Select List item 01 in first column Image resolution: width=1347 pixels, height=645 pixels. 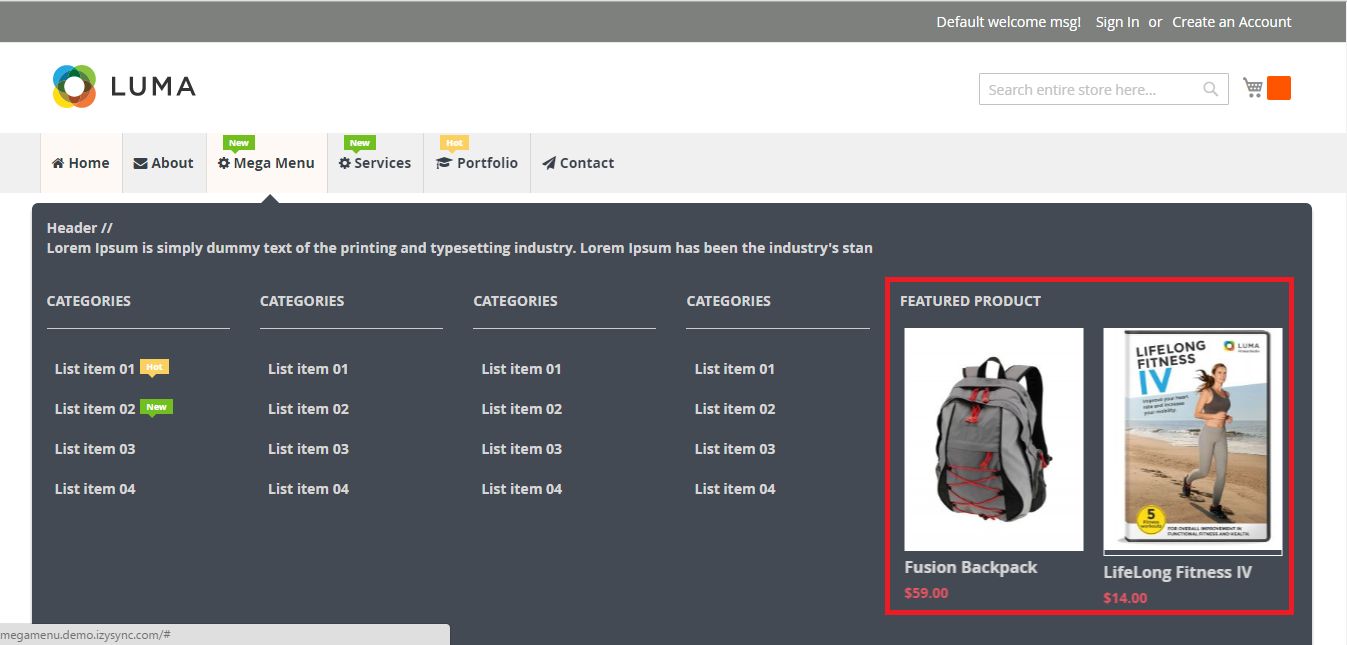(95, 369)
